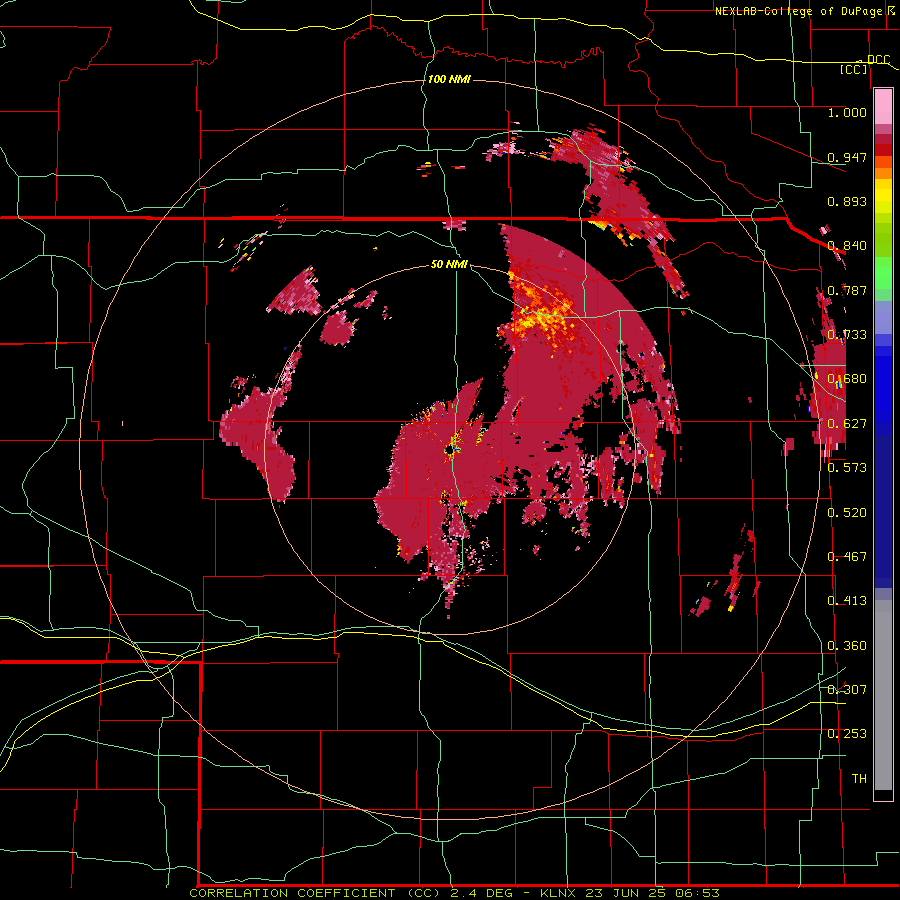This screenshot has width=900, height=900.
Task: Click the 100 NMI range ring label
Action: point(449,79)
